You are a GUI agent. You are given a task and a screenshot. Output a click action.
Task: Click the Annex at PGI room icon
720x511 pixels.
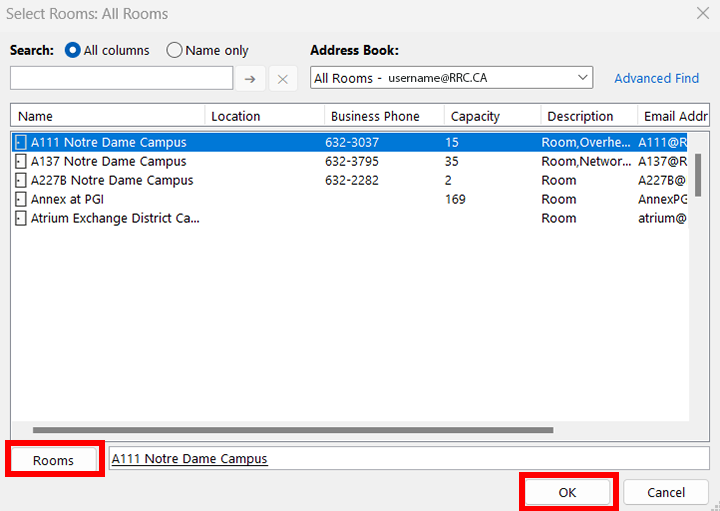tap(21, 200)
